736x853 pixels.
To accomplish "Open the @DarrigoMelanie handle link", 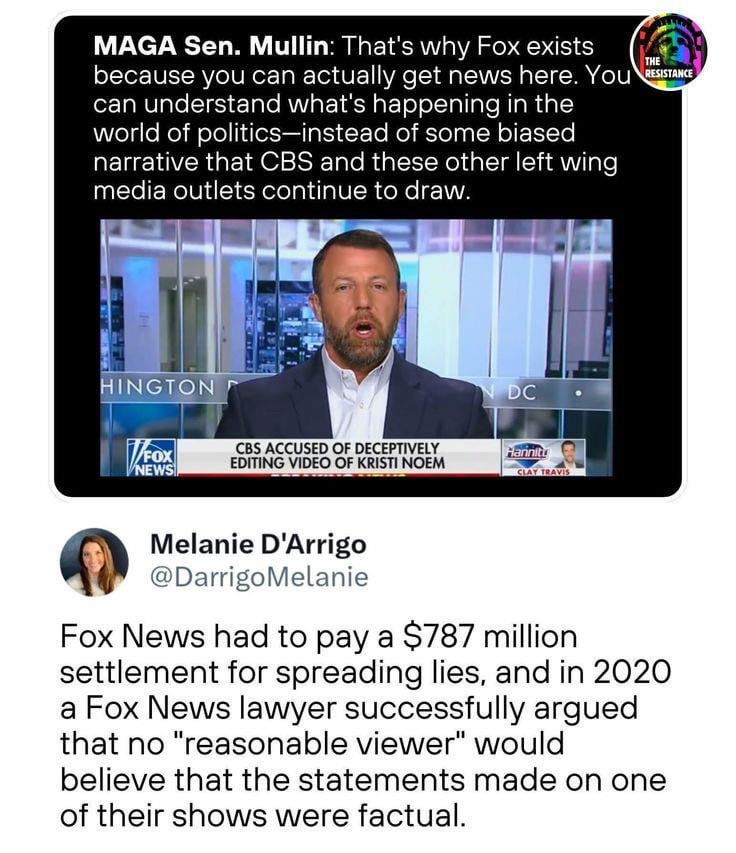I will (259, 577).
